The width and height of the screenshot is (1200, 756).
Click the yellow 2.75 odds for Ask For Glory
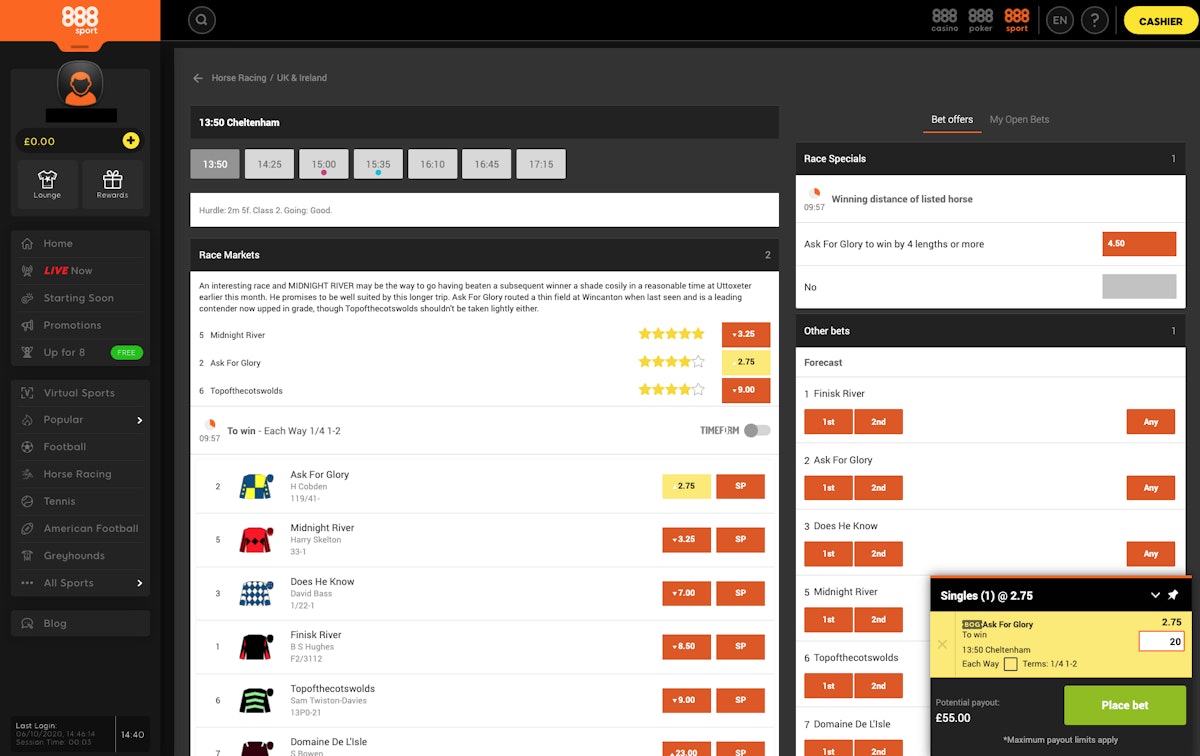click(x=686, y=485)
